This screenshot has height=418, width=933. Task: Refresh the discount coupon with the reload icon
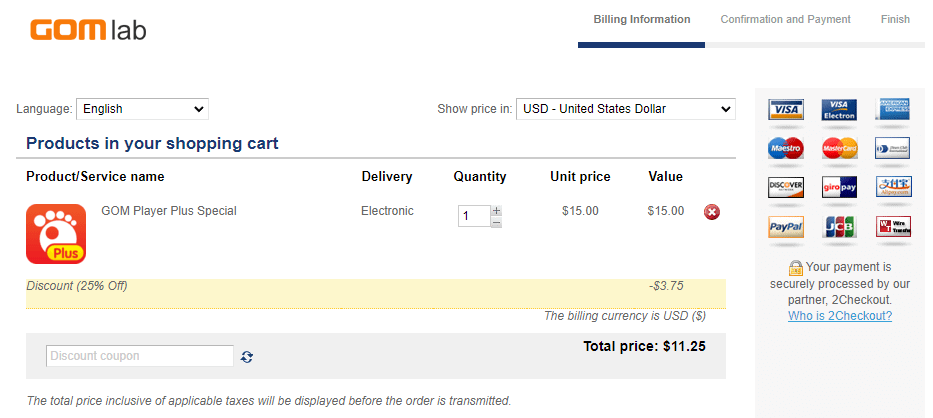pyautogui.click(x=247, y=357)
